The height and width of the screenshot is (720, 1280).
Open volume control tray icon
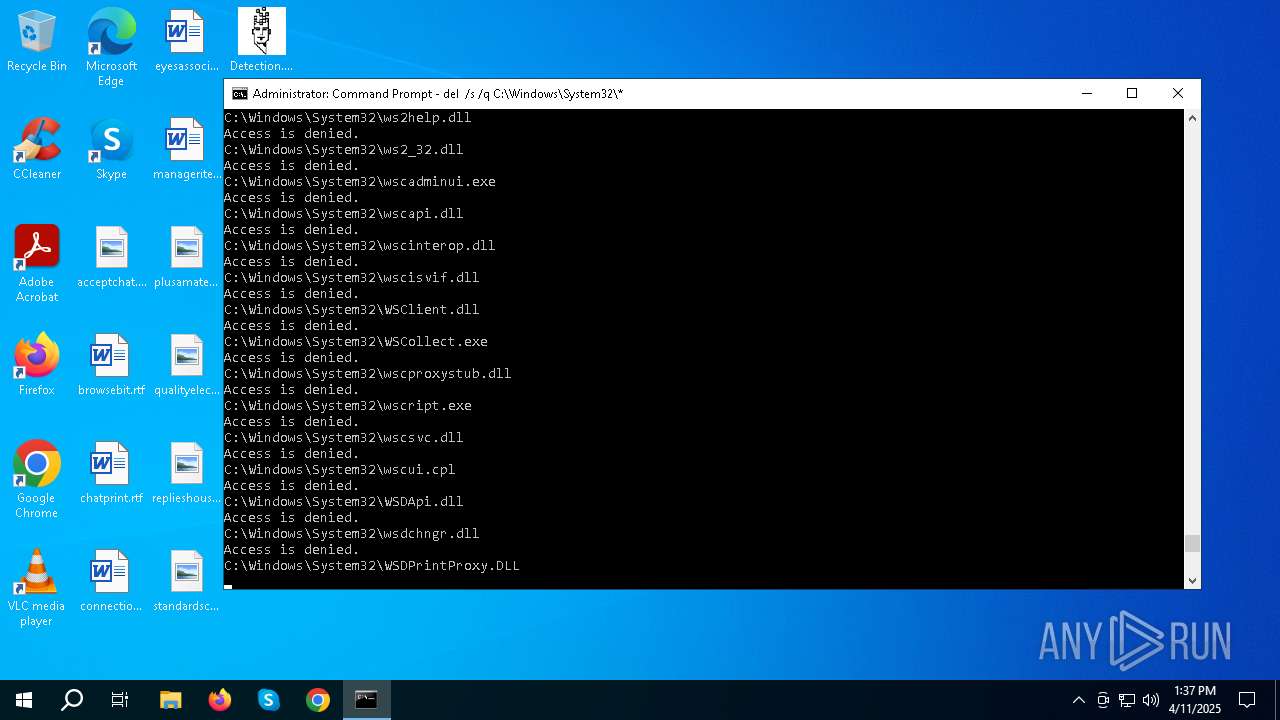click(1151, 700)
